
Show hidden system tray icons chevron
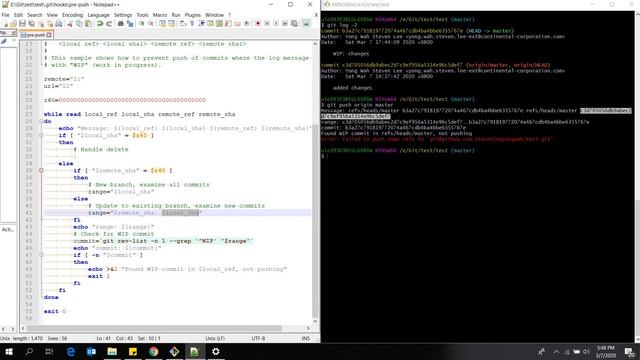[x=556, y=351]
